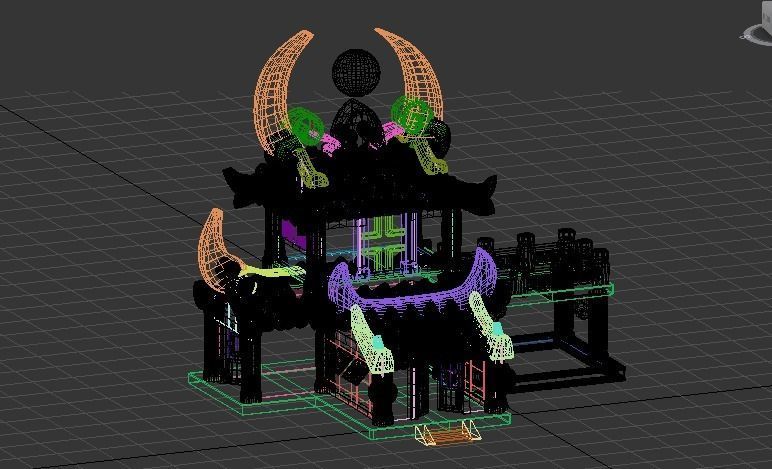Select the magenta panel under the main roof
Screen dimensions: 772x469
click(293, 233)
